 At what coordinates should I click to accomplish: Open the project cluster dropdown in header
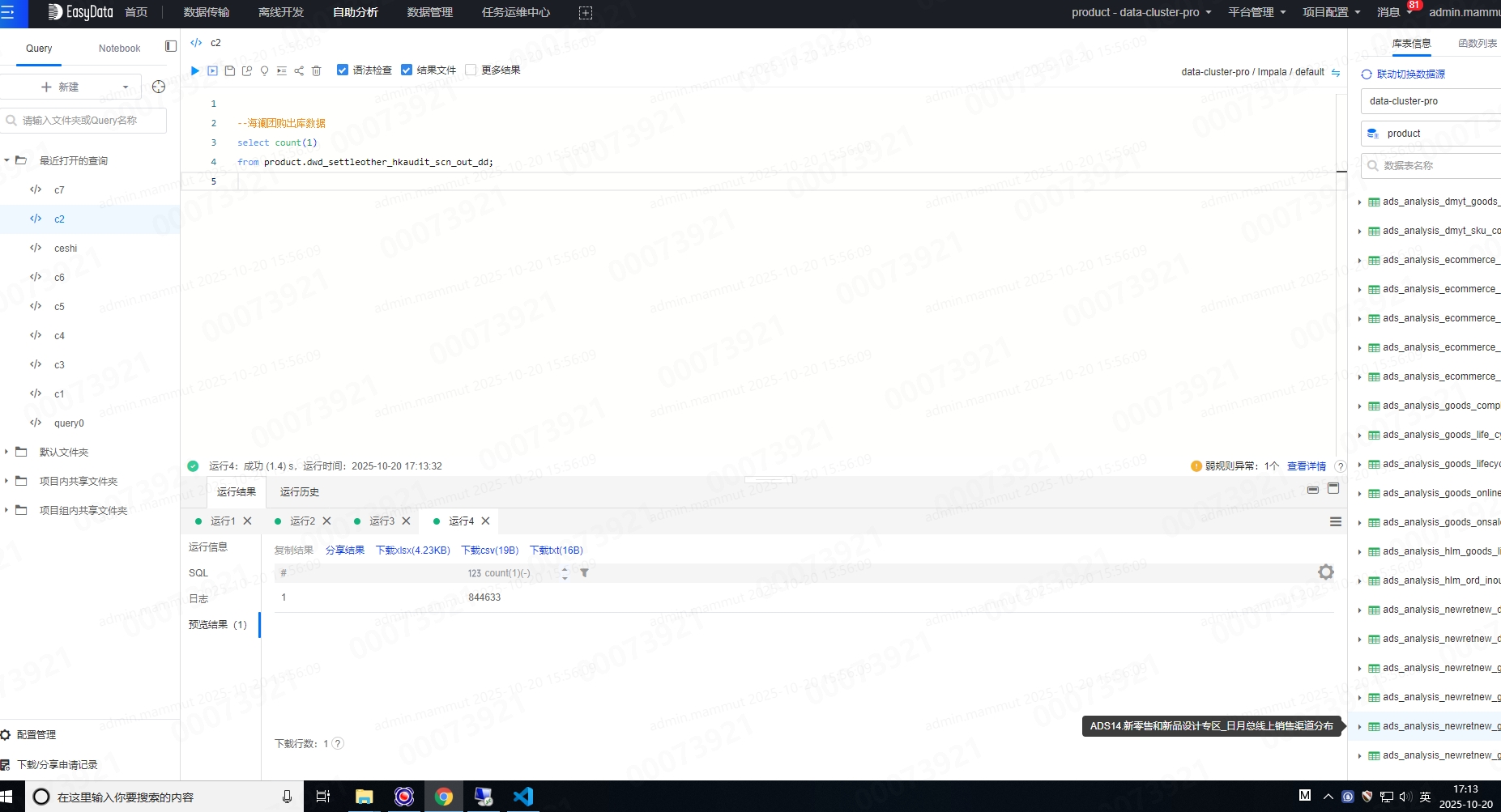1141,12
